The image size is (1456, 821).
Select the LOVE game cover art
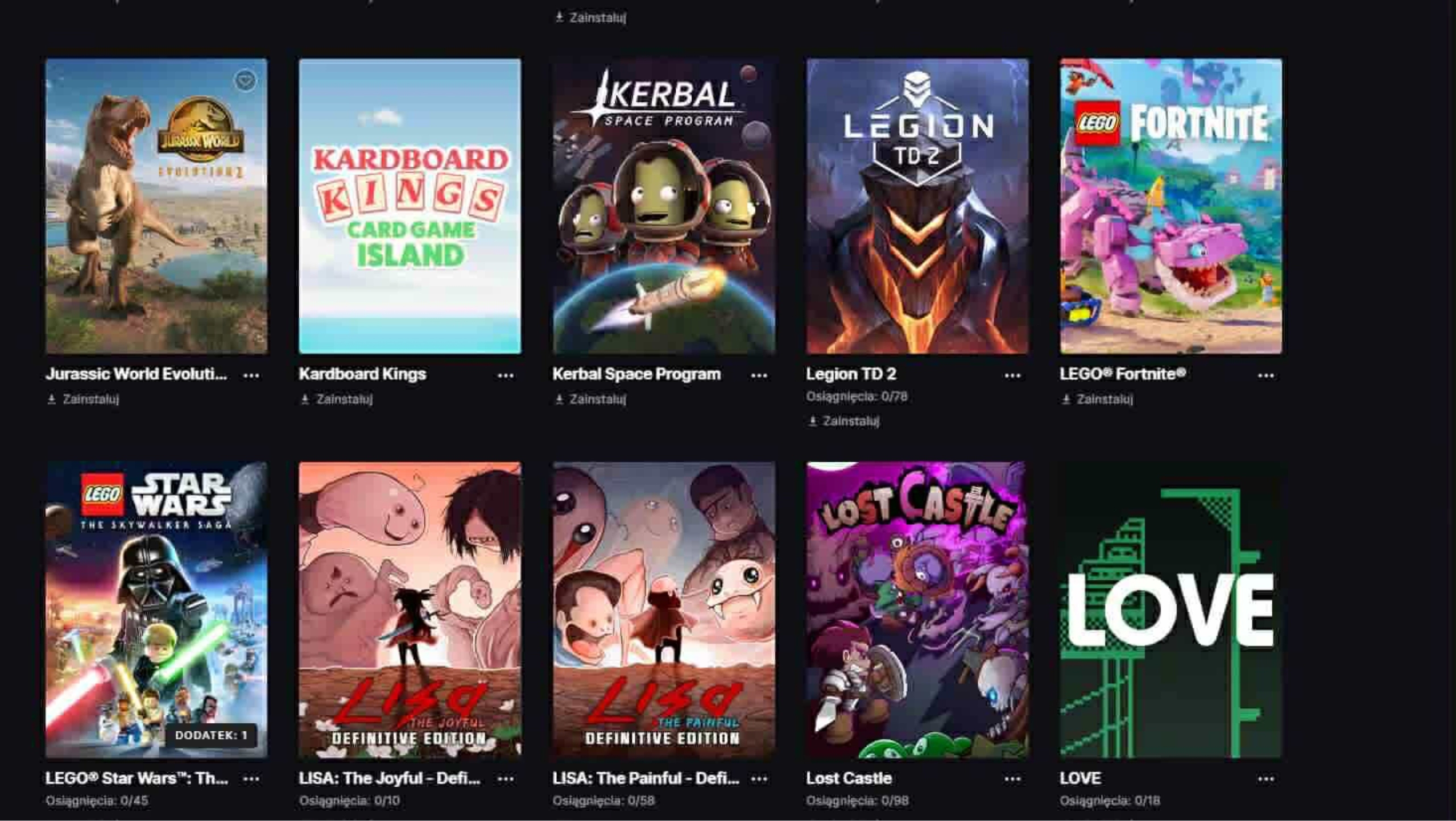coord(1170,609)
